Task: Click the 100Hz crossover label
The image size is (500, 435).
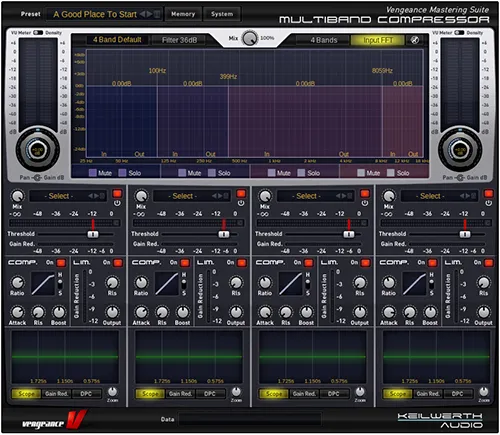Action: 157,71
